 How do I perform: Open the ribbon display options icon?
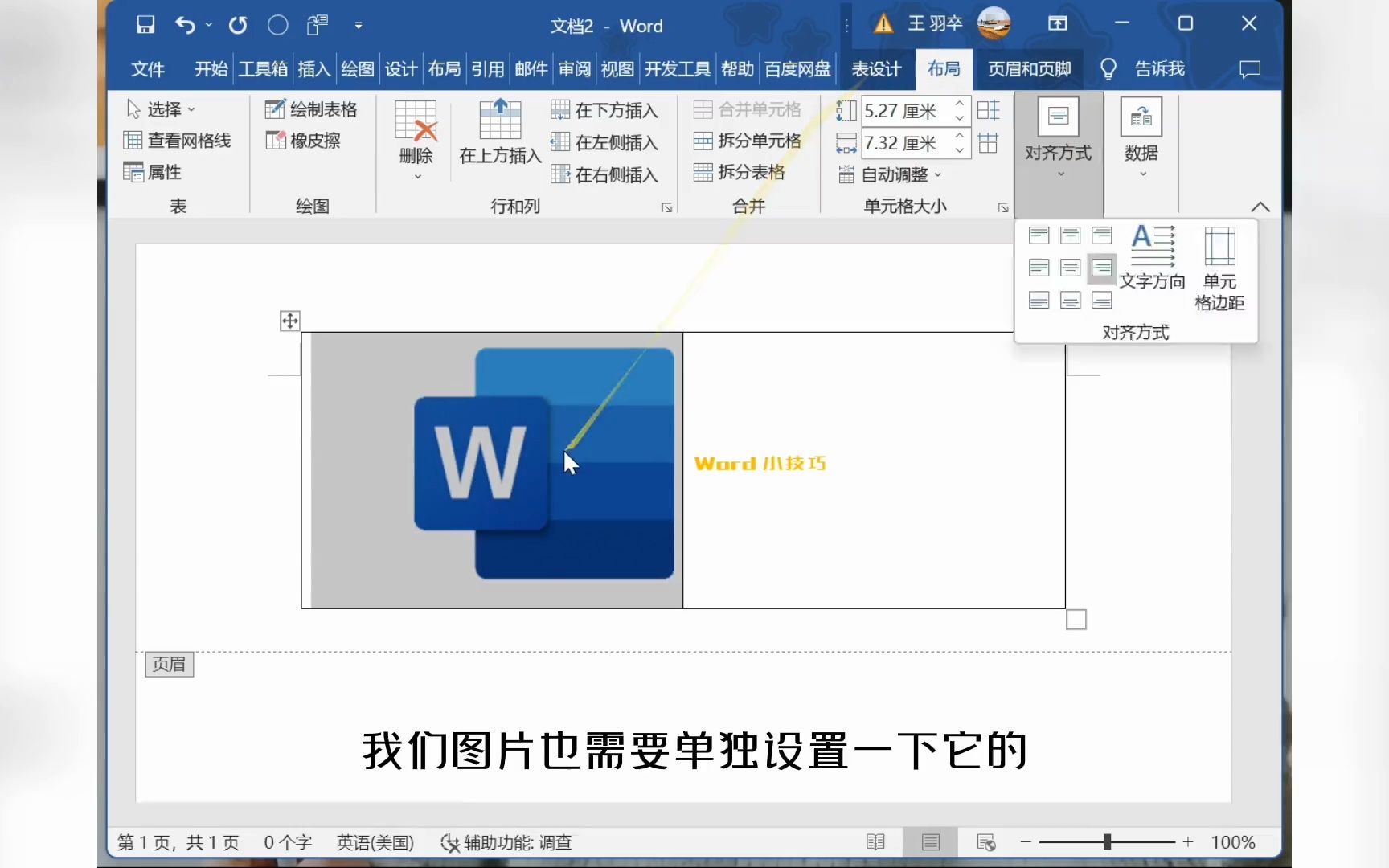coord(1058,24)
